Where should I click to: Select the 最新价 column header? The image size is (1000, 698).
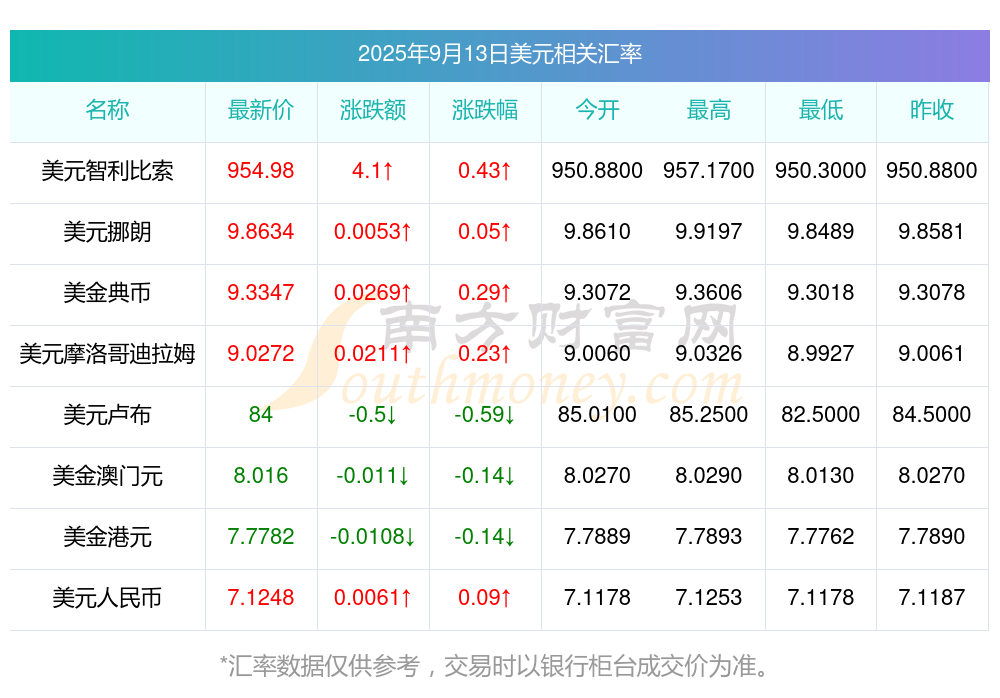tap(261, 110)
